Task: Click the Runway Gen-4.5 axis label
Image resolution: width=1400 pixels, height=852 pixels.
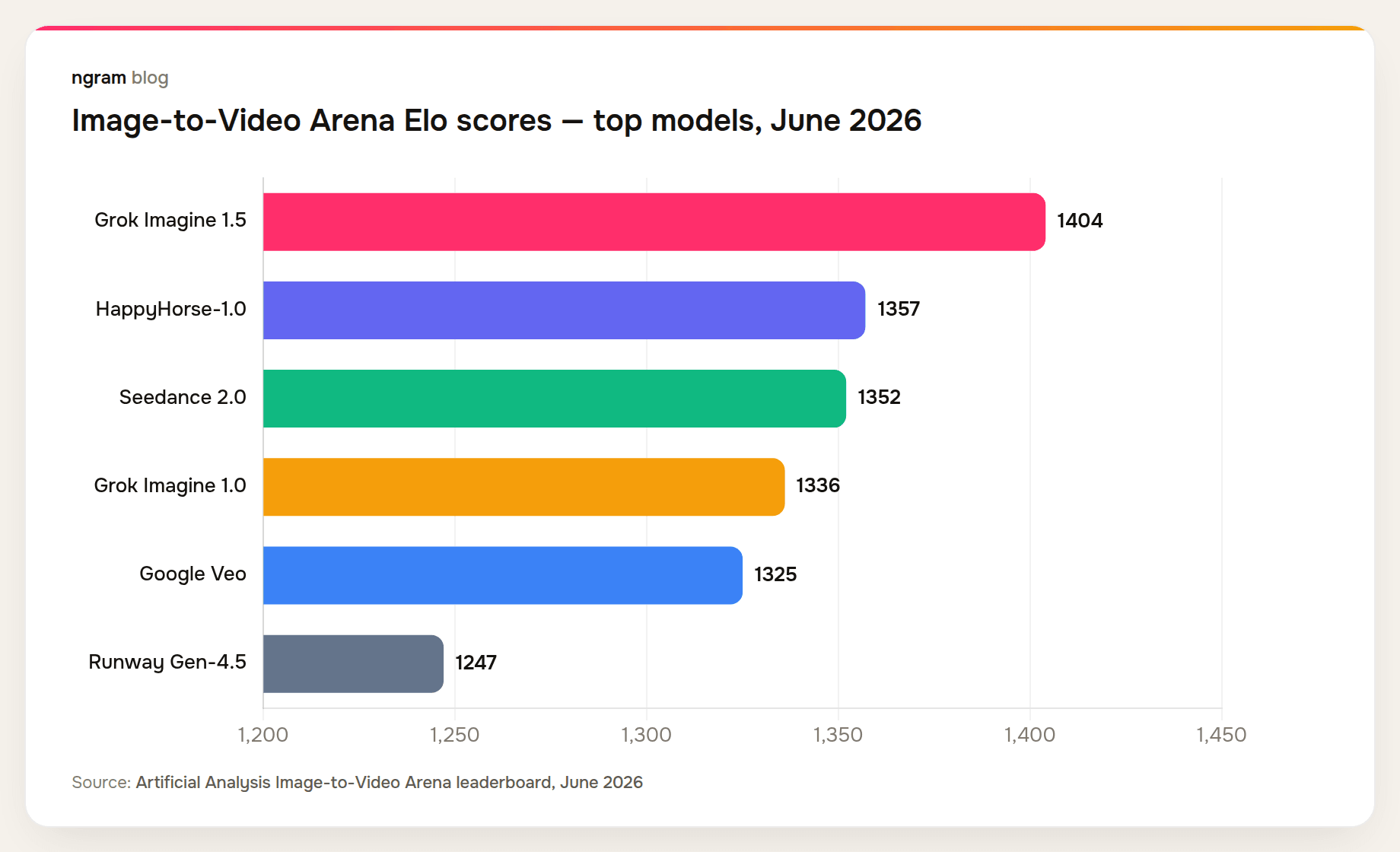Action: pos(167,662)
